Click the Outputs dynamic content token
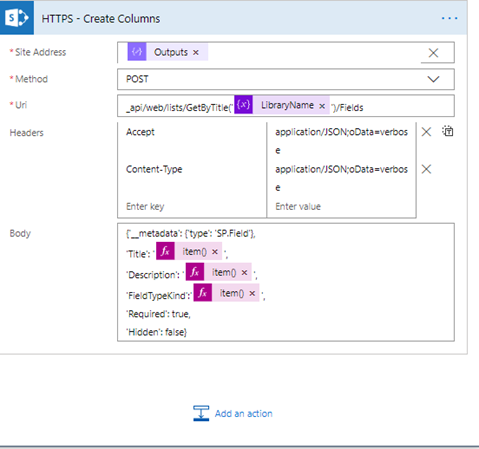The width and height of the screenshot is (479, 449). pyautogui.click(x=168, y=52)
